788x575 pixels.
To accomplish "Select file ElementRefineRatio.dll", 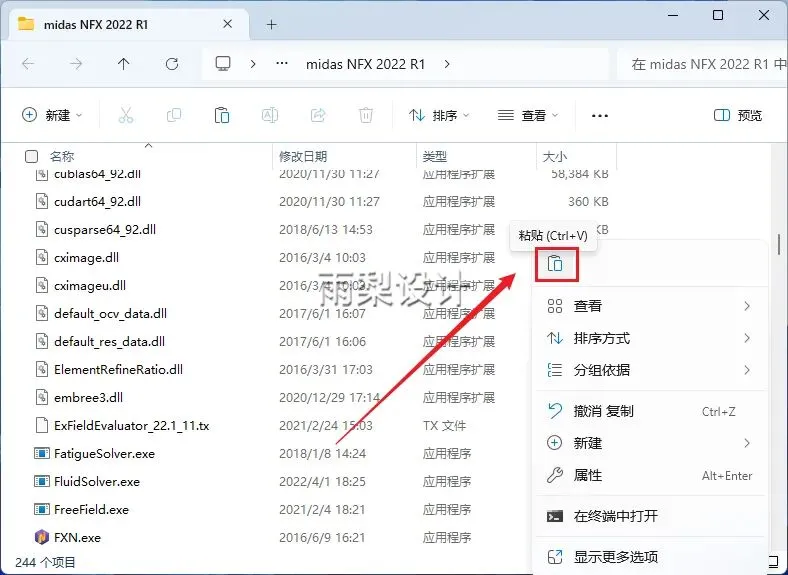I will 119,369.
